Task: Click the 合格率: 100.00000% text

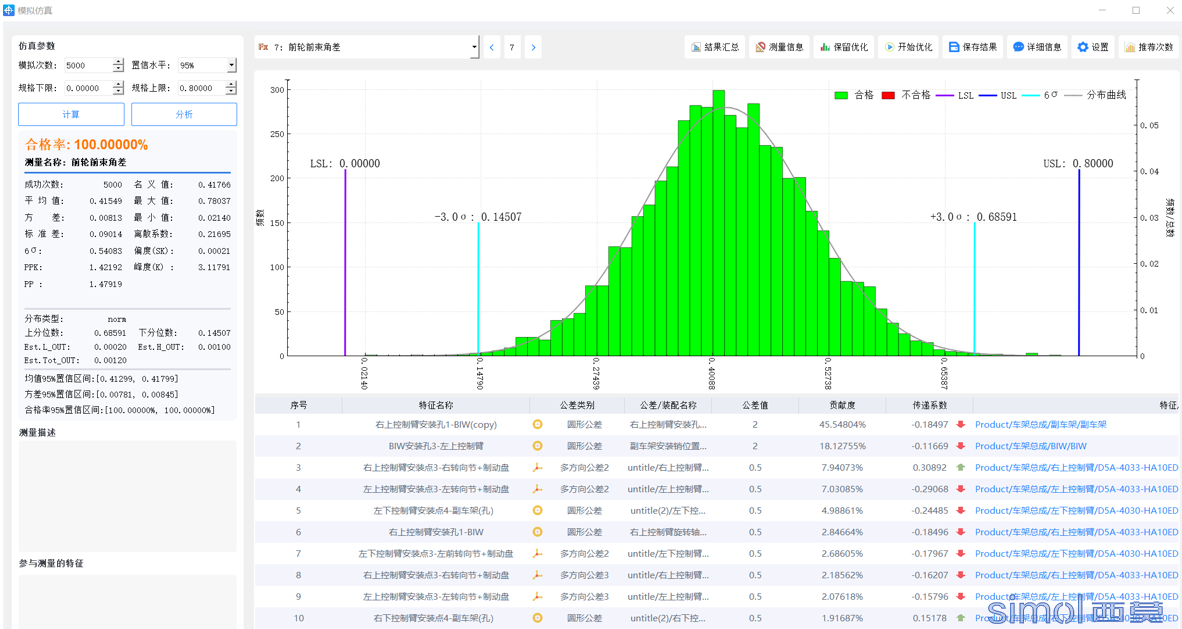Action: coord(86,144)
